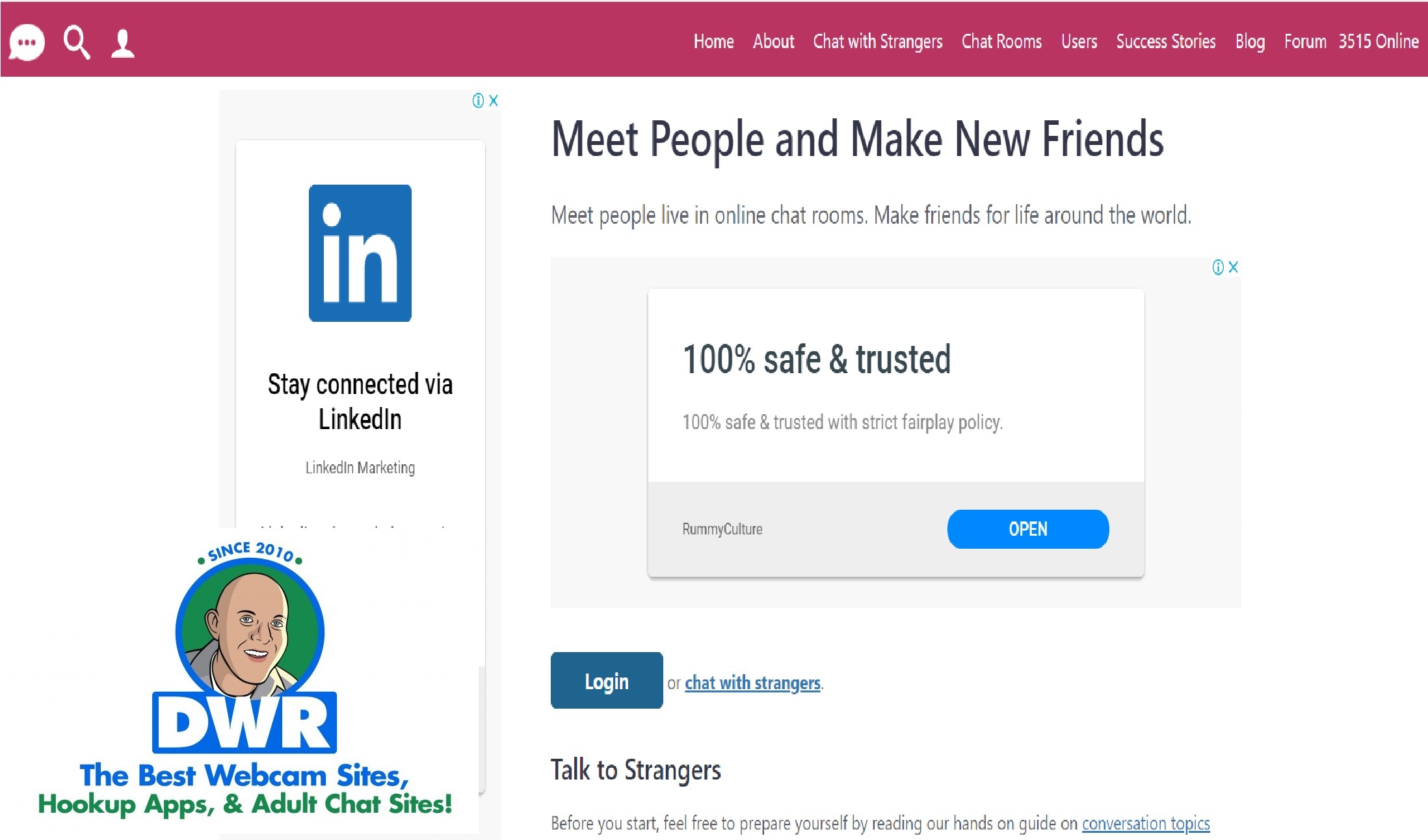Open Success Stories in navigation bar
The image size is (1428, 840).
click(1166, 42)
